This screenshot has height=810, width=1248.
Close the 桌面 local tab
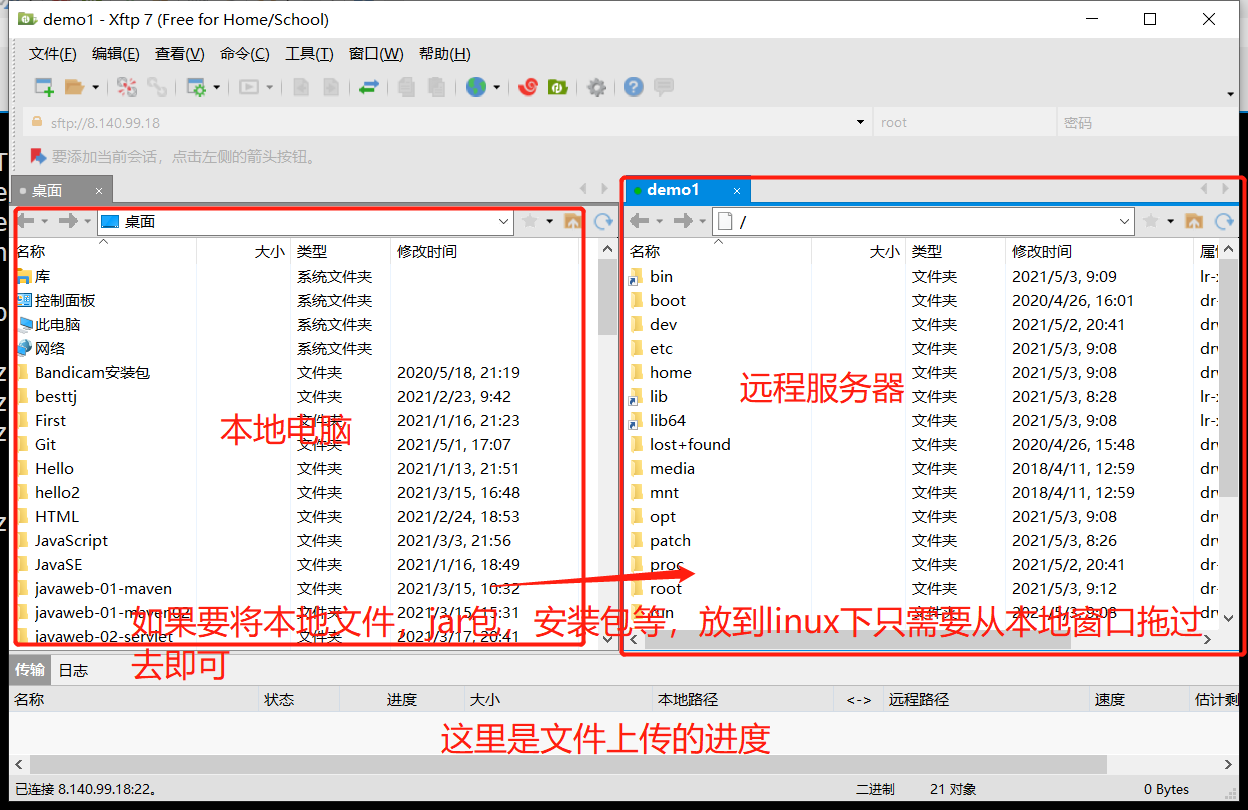99,190
